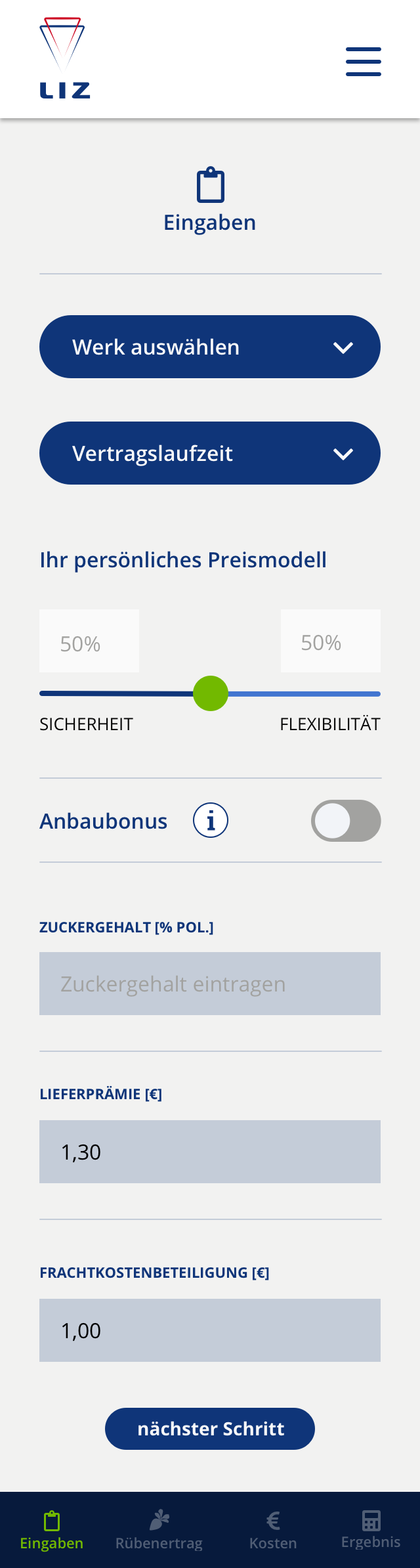The image size is (420, 1568).
Task: Click the clipboard icon in bottom navigation
Action: click(x=52, y=1520)
